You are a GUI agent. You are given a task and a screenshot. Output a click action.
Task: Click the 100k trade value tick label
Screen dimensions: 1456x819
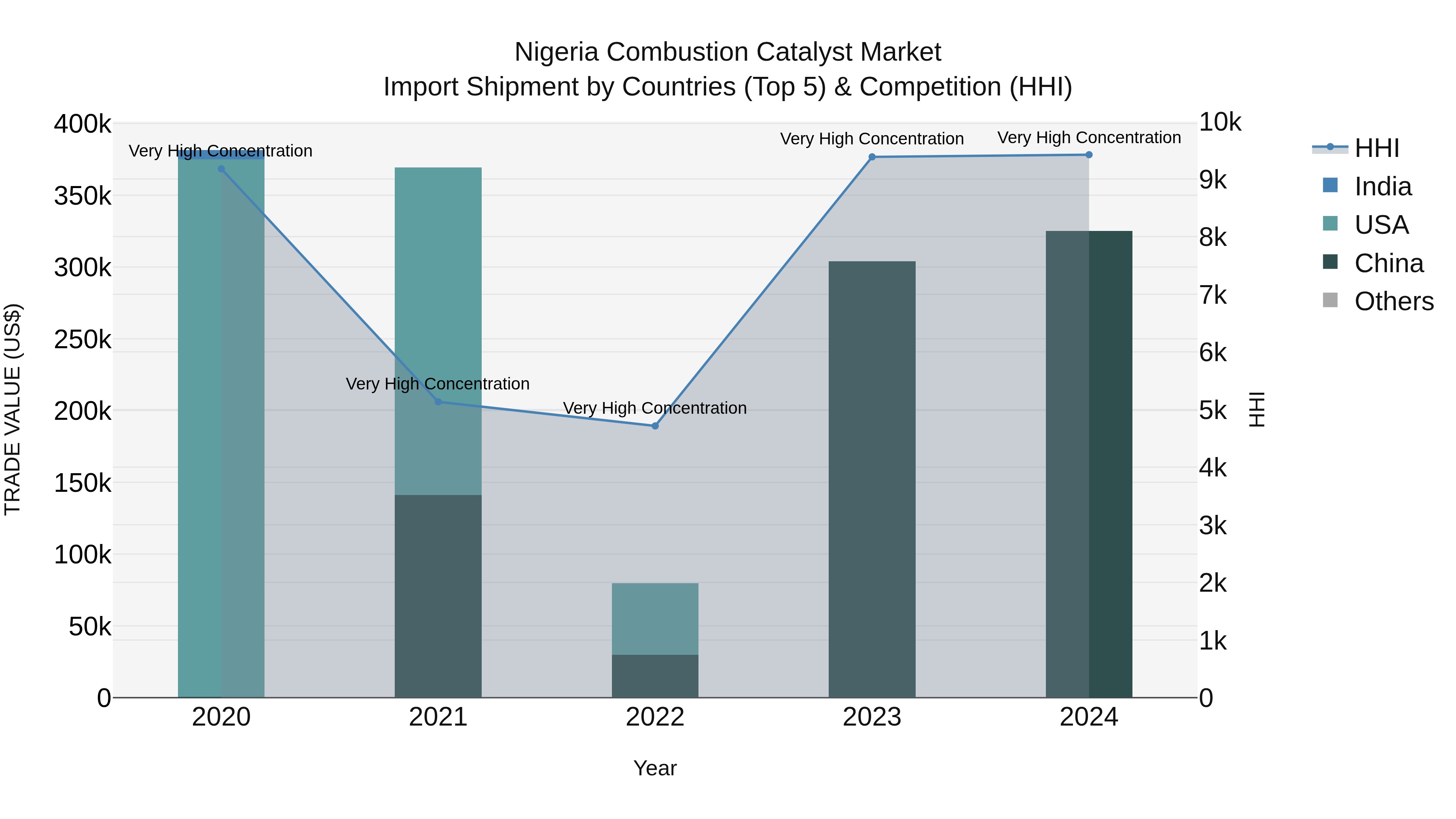click(83, 554)
